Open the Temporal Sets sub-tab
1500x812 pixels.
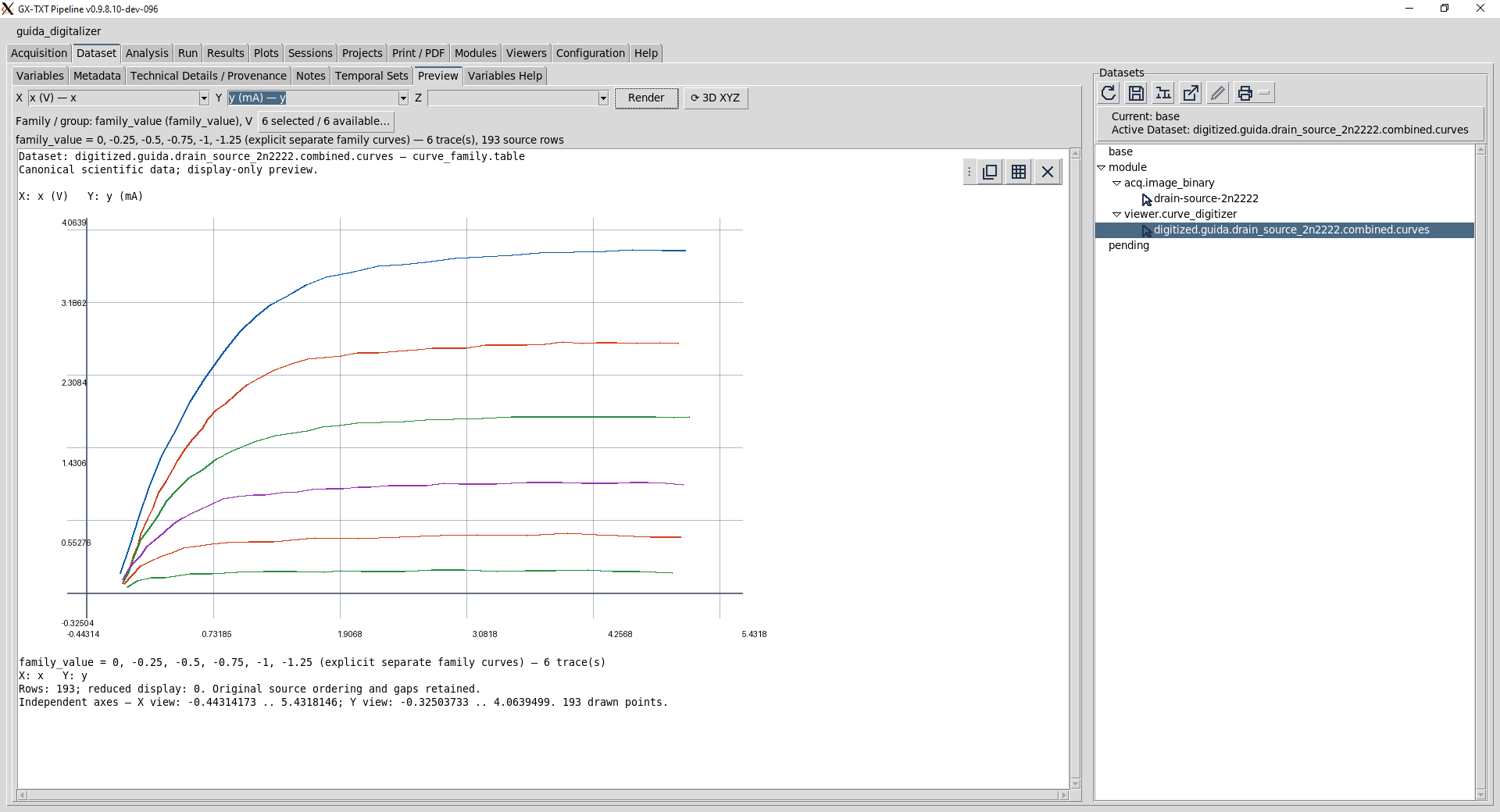click(372, 76)
